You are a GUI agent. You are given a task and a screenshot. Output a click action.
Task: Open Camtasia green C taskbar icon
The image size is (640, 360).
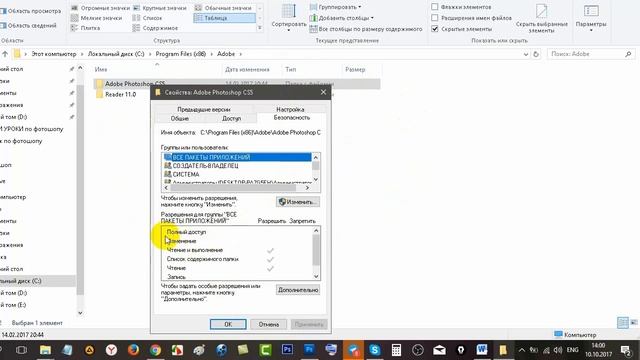click(x=265, y=350)
